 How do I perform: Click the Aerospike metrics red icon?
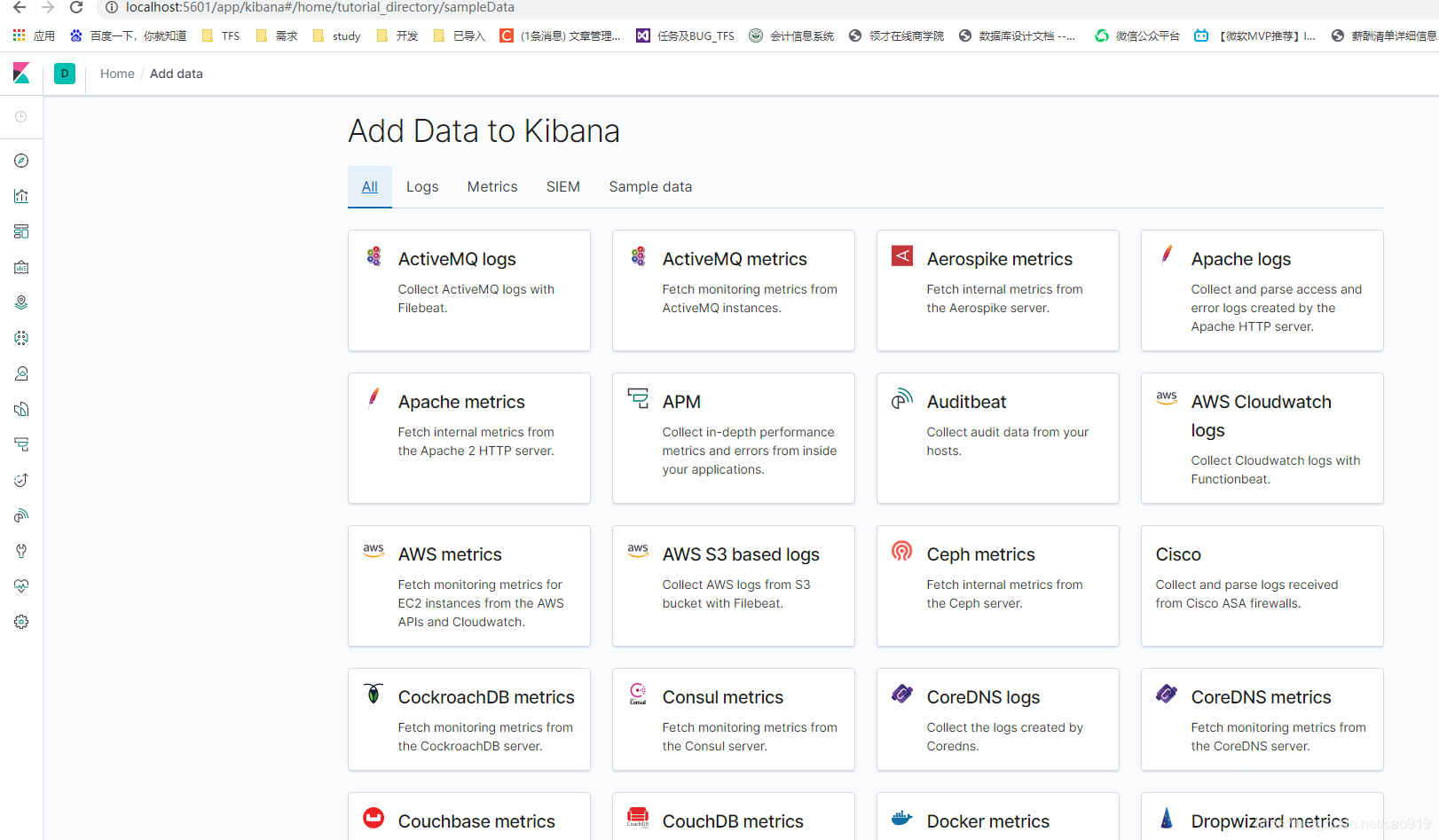pos(902,256)
